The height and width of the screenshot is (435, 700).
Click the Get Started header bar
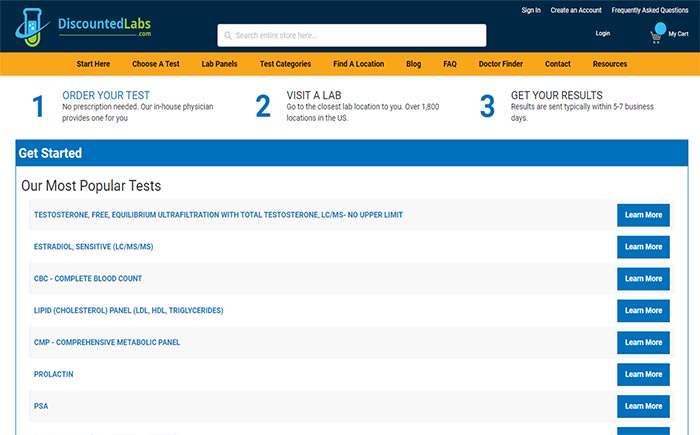(352, 153)
